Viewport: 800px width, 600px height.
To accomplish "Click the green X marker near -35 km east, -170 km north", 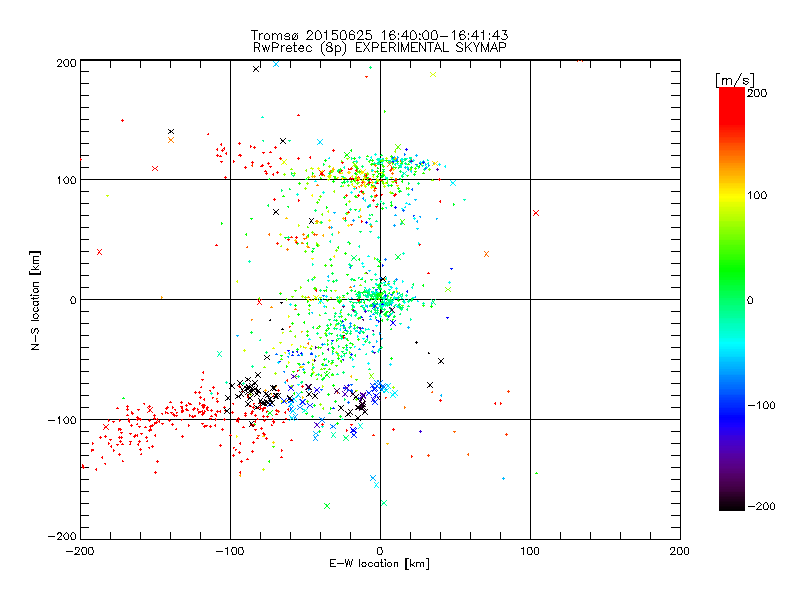I will [x=327, y=506].
